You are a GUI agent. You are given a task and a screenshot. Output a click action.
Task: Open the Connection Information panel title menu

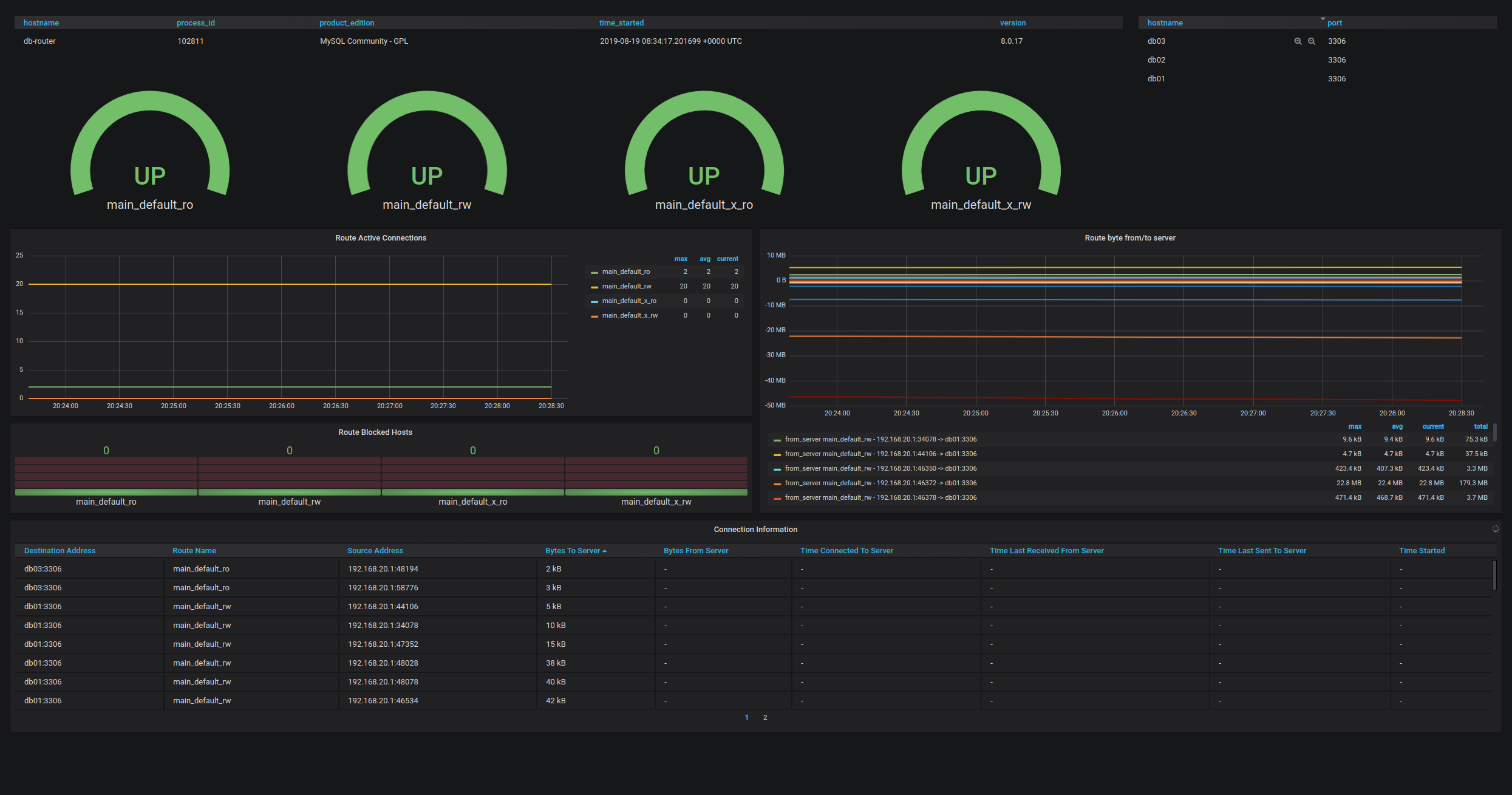(x=755, y=530)
